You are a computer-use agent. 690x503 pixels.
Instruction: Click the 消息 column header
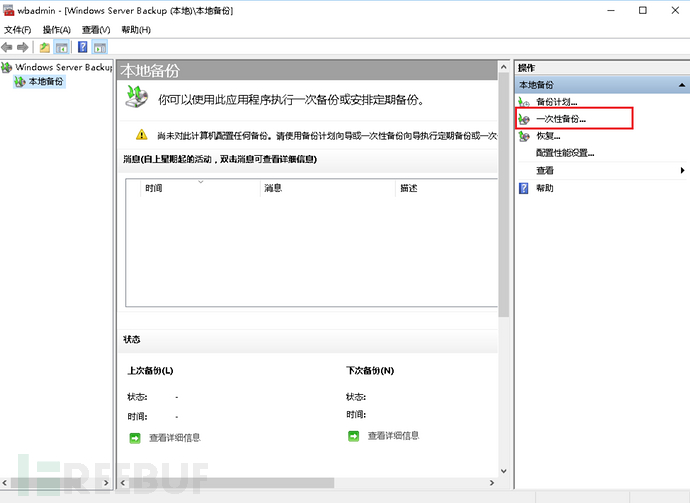point(328,188)
